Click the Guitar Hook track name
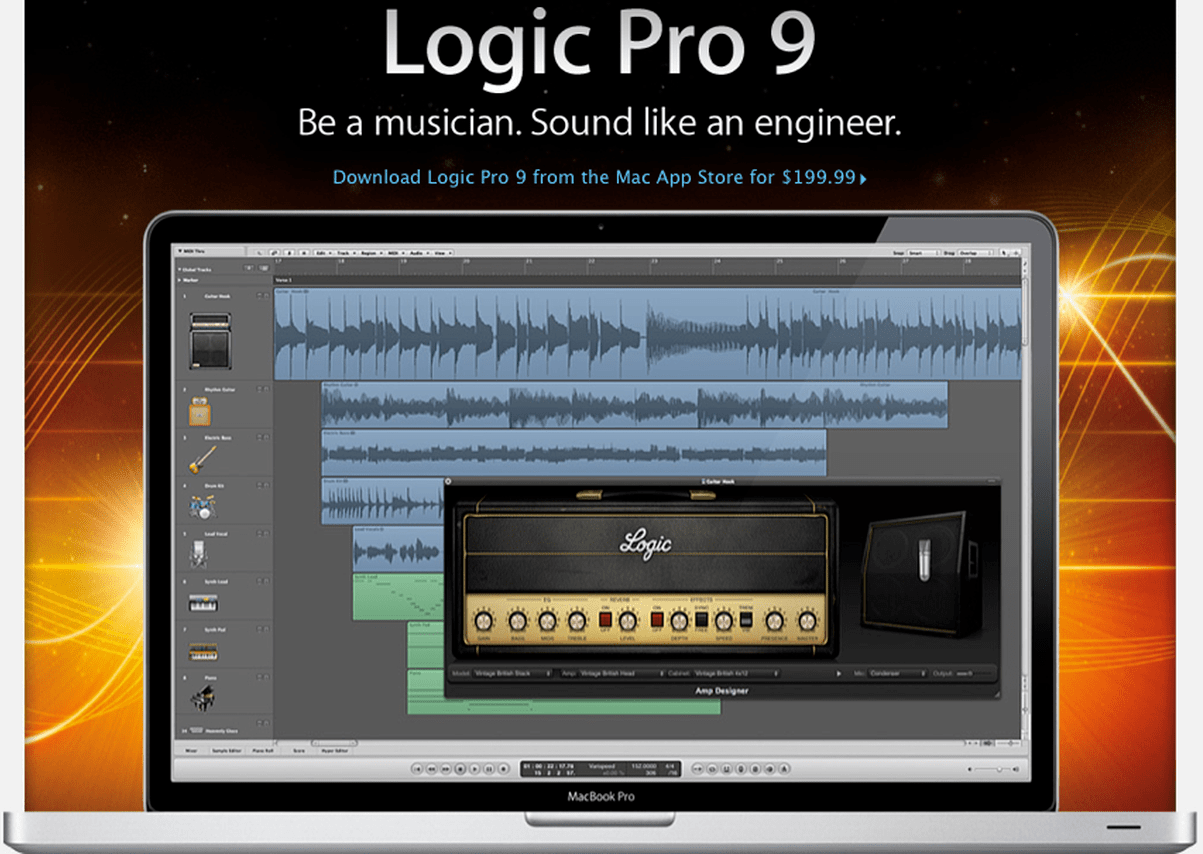 click(217, 296)
